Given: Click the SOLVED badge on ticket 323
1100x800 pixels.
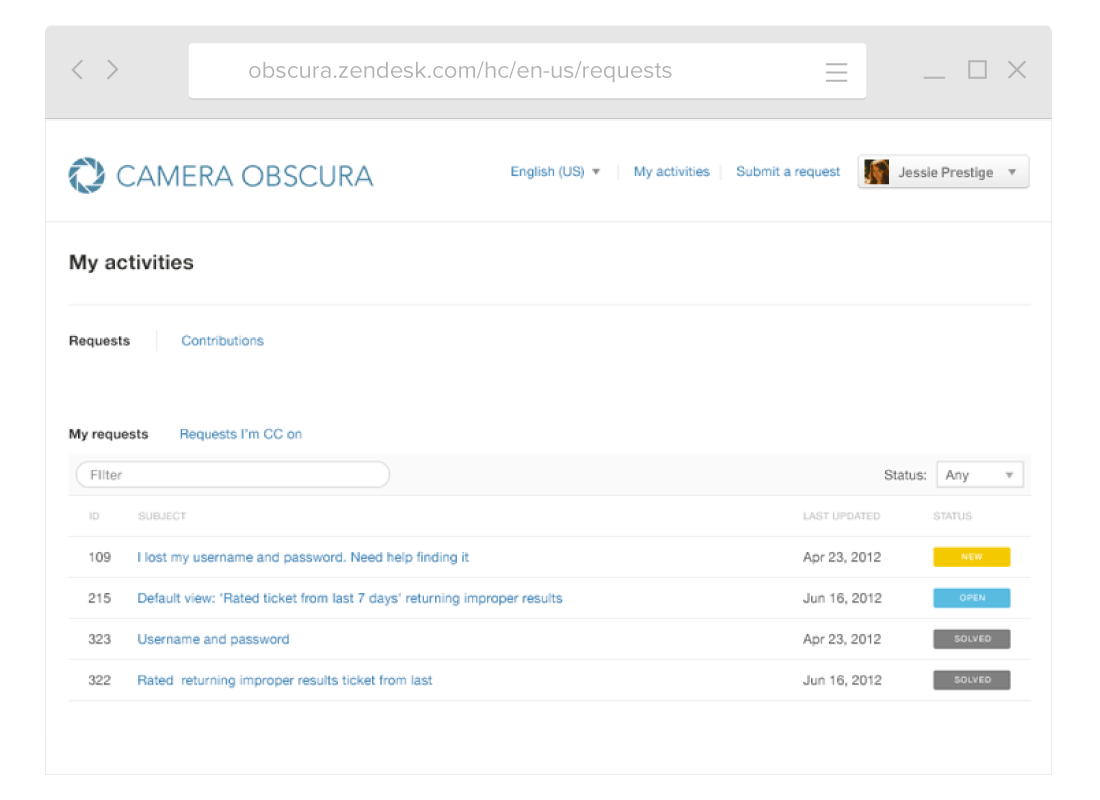Looking at the screenshot, I should (x=971, y=639).
